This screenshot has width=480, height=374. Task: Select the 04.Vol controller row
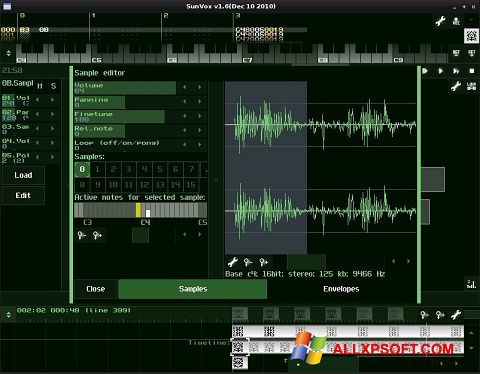click(x=30, y=143)
